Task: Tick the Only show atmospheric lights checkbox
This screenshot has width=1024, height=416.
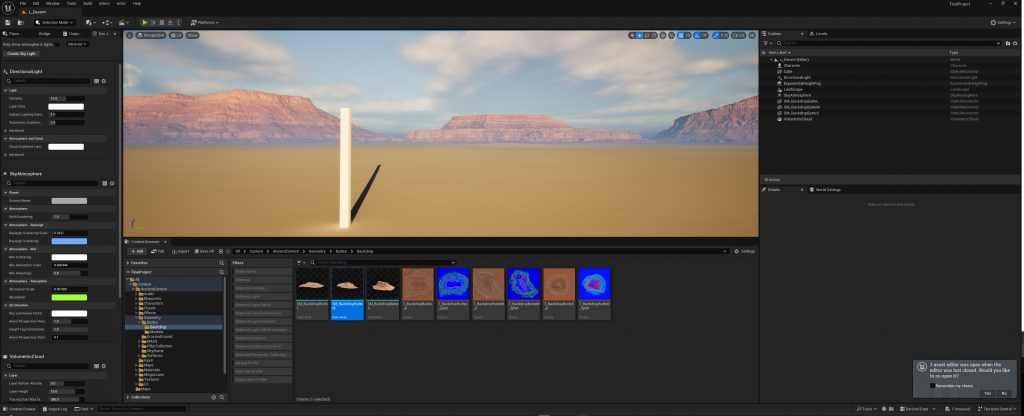Action: [57, 44]
